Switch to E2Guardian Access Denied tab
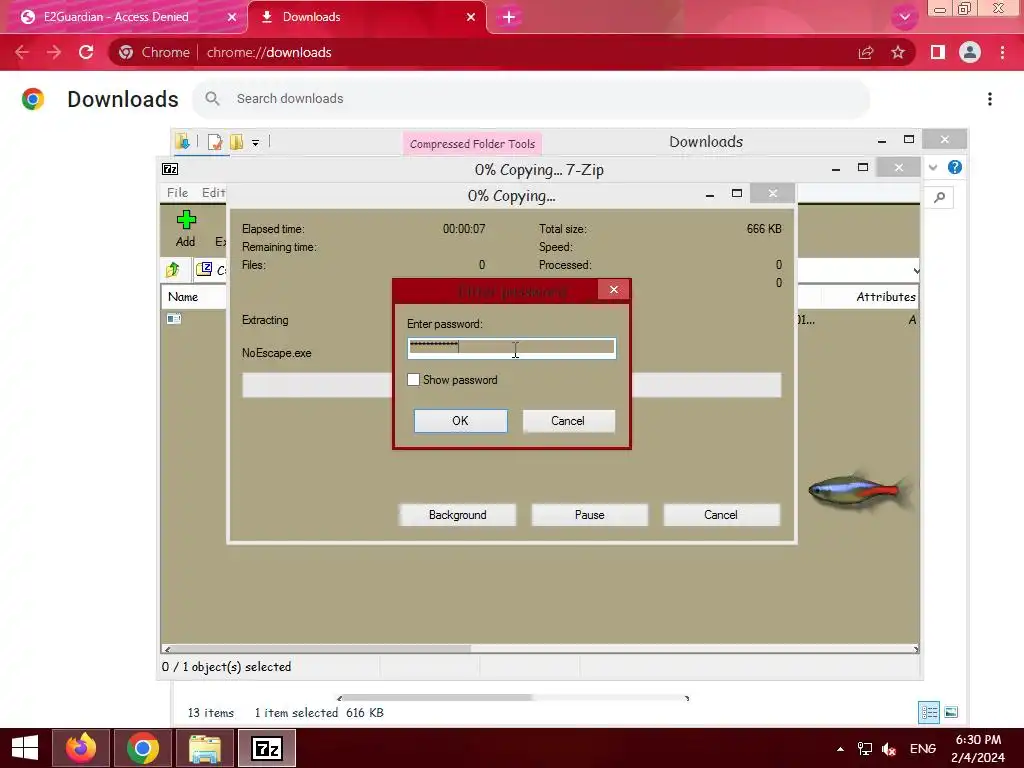Screen dimensions: 1024x768 point(116,17)
